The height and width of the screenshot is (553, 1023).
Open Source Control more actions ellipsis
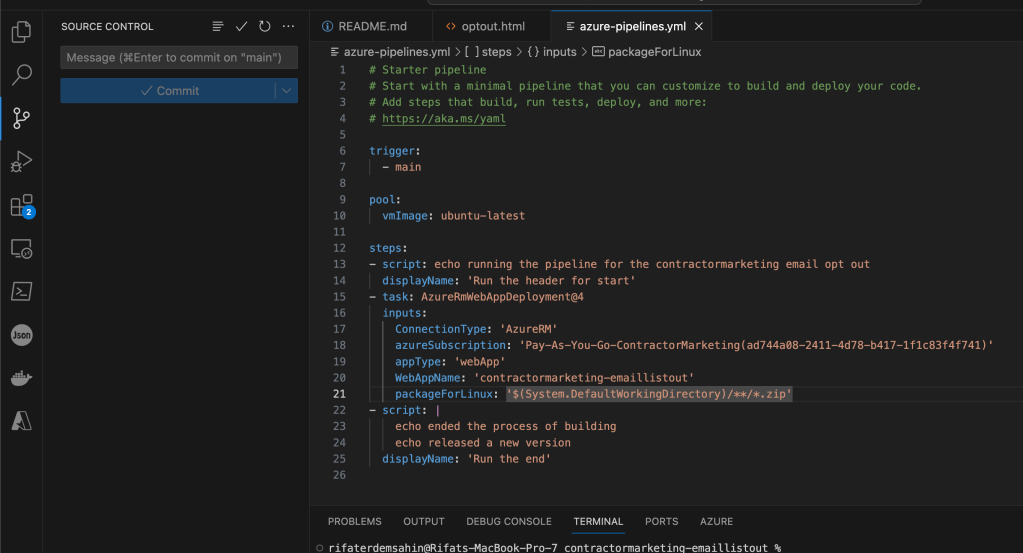288,26
